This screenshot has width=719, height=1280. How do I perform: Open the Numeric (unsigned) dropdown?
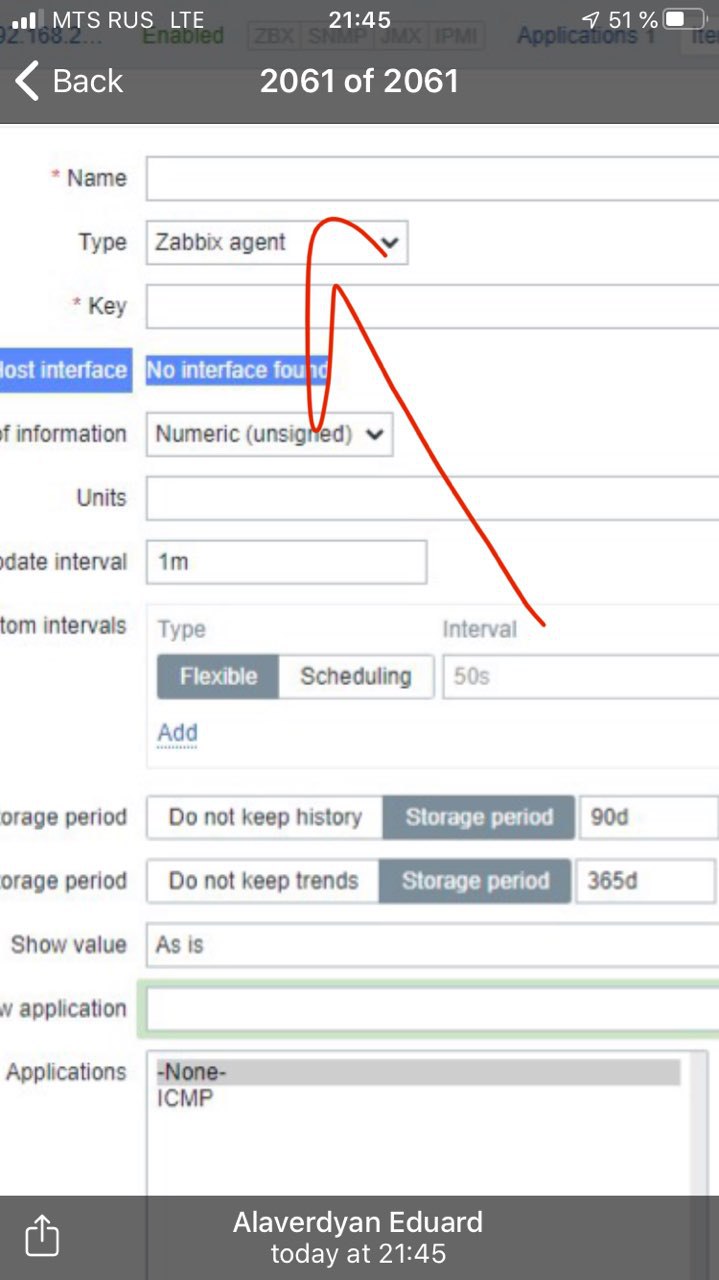click(x=269, y=434)
